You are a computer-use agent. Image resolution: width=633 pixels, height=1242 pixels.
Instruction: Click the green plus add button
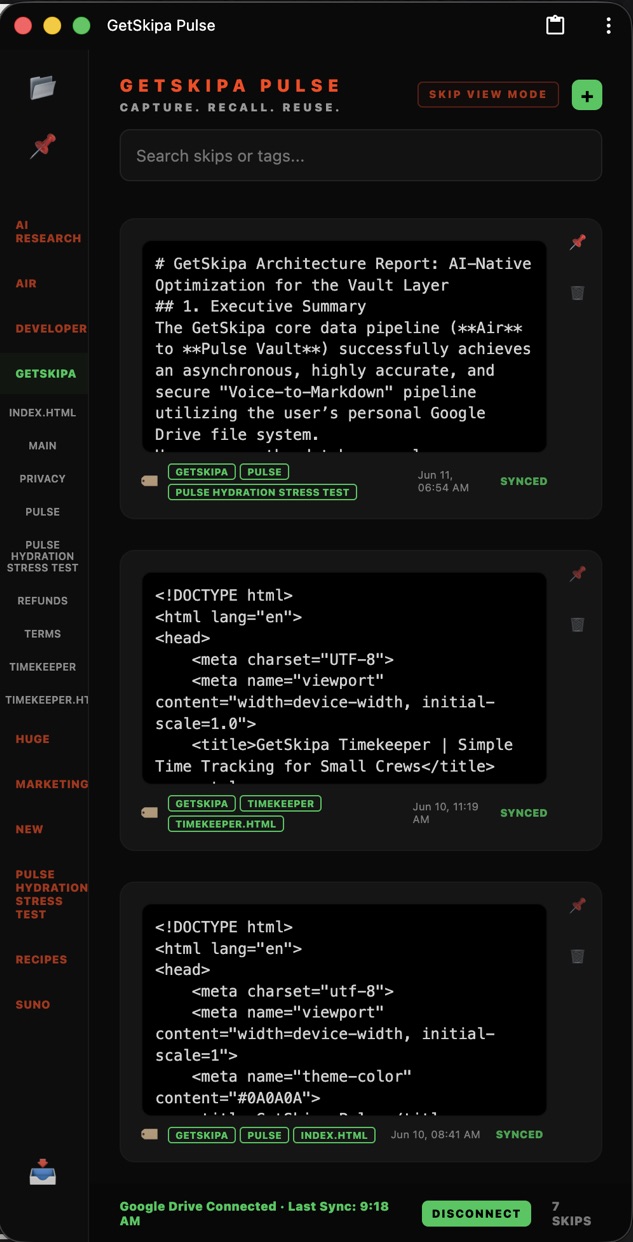(587, 96)
